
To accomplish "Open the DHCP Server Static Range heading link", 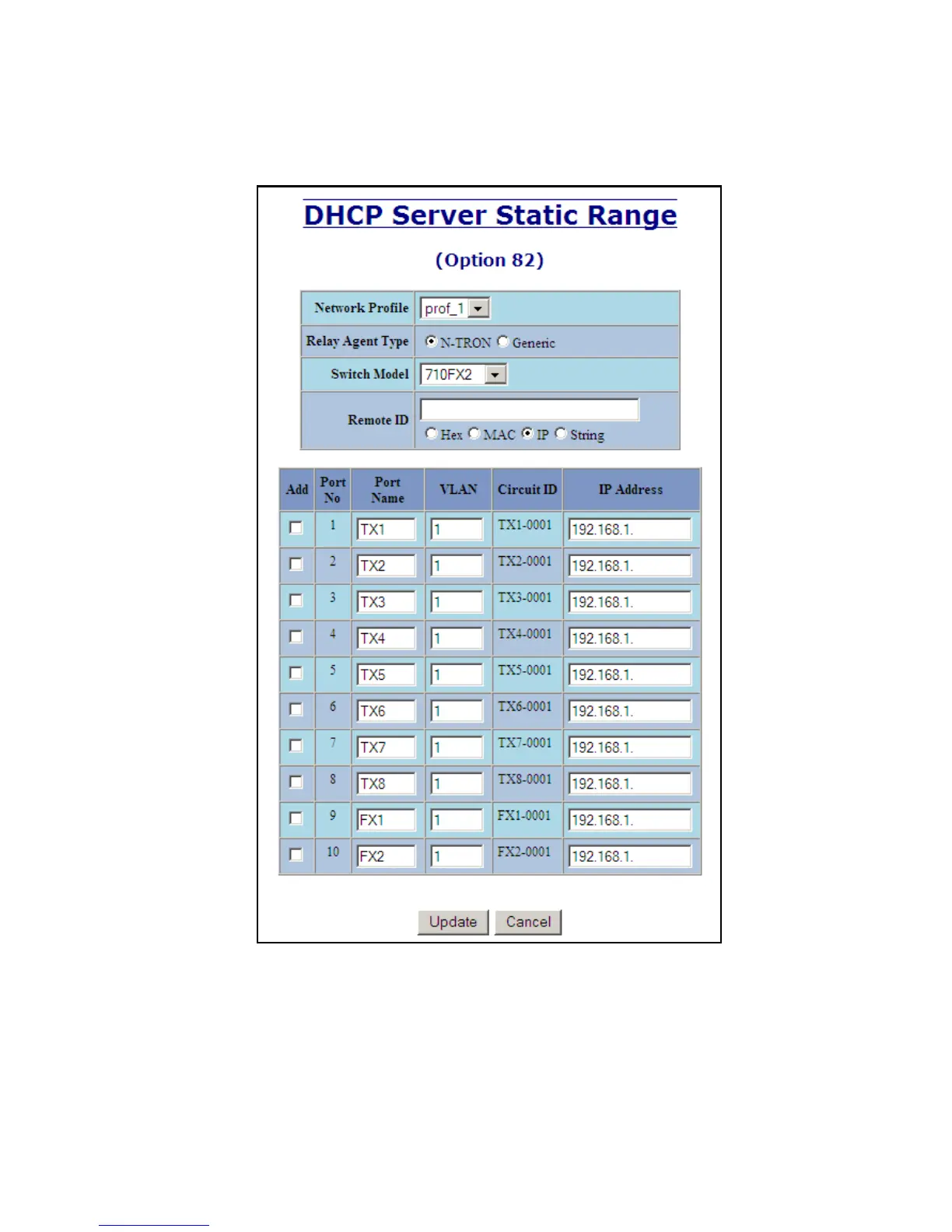I will (490, 215).
